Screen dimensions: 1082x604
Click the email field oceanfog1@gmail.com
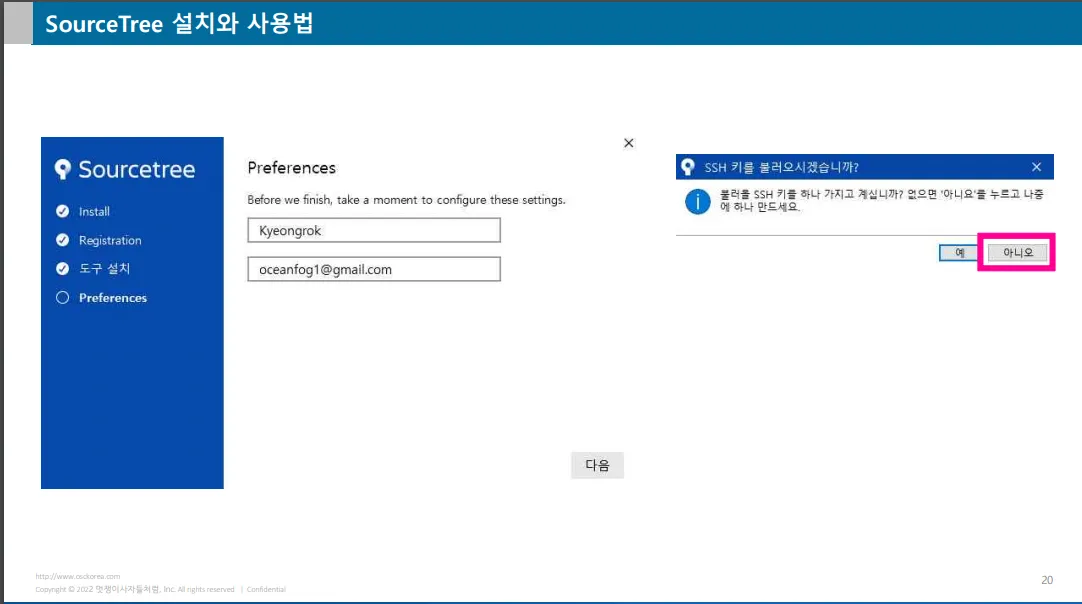[374, 269]
